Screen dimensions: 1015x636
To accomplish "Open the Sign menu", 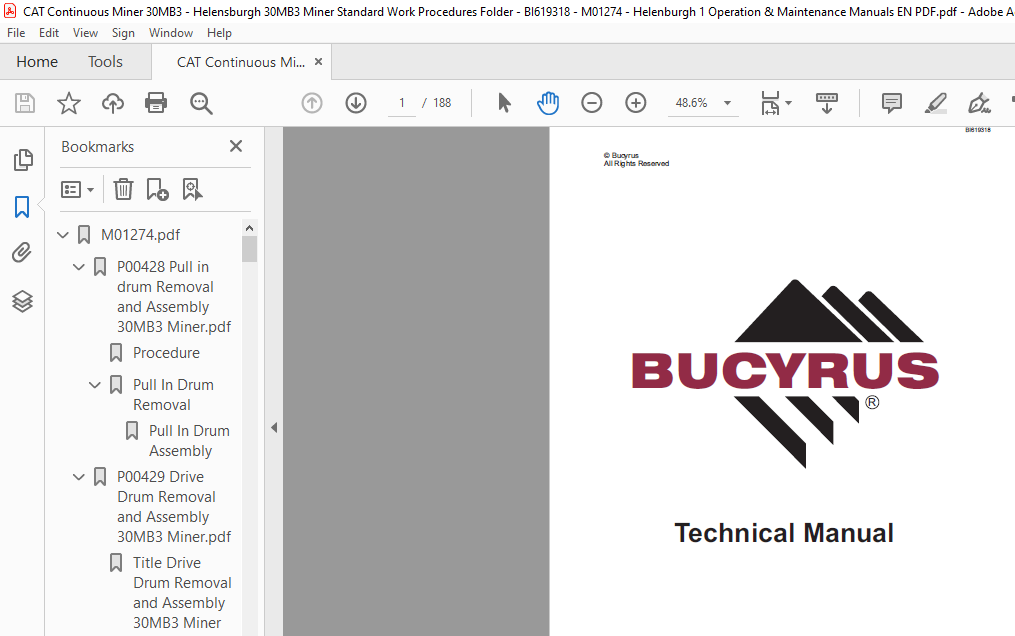I will click(123, 33).
